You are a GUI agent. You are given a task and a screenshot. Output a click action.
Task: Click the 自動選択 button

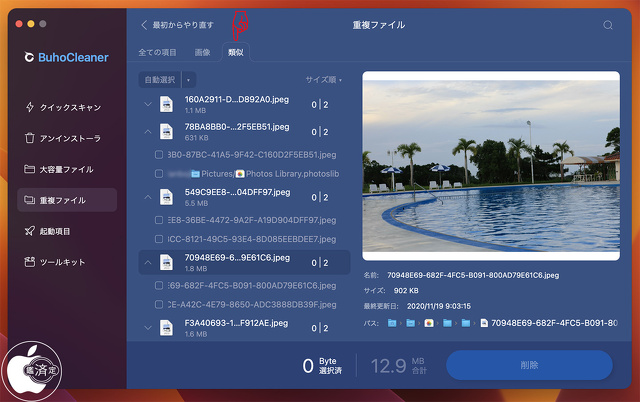tap(160, 80)
